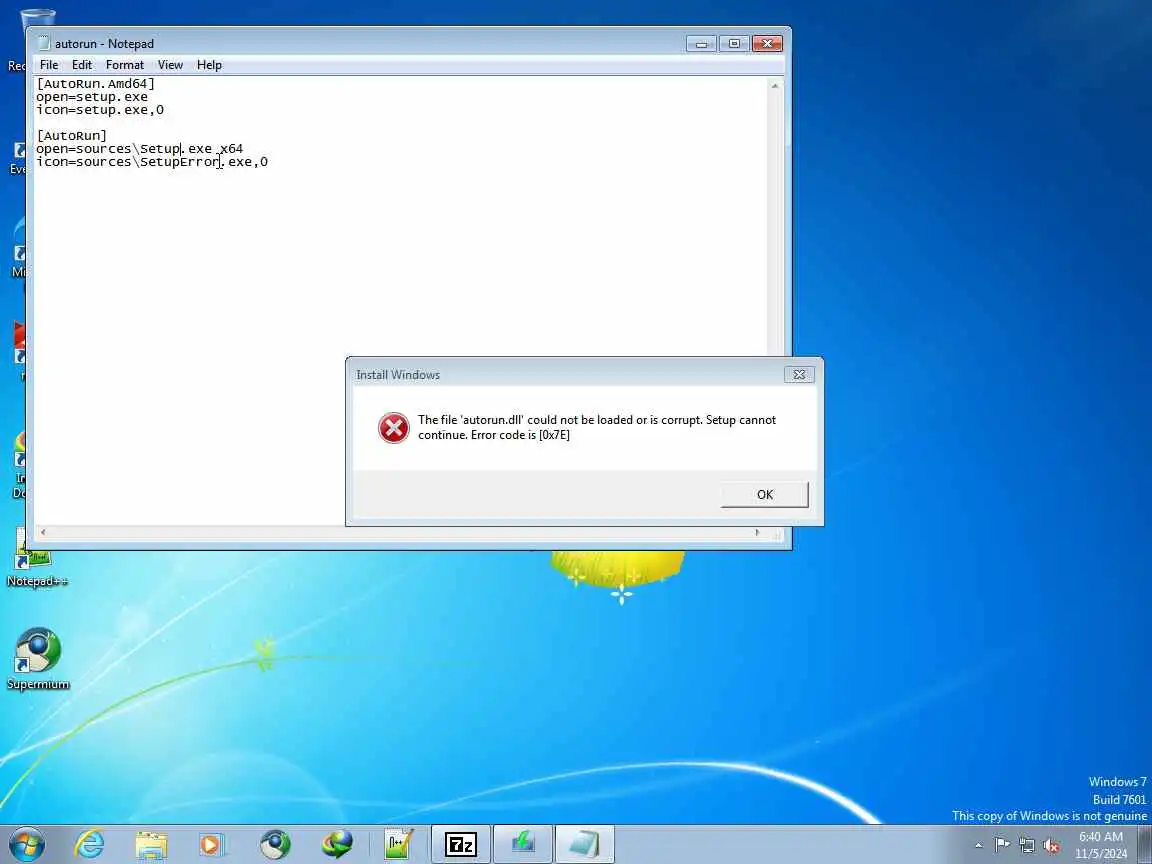Screen dimensions: 1152x864
Task: Click the network icon in system tray
Action: tap(1027, 845)
